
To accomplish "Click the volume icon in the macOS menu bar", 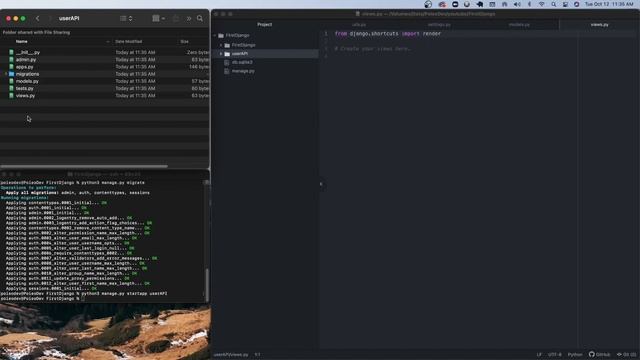I will [x=517, y=4].
